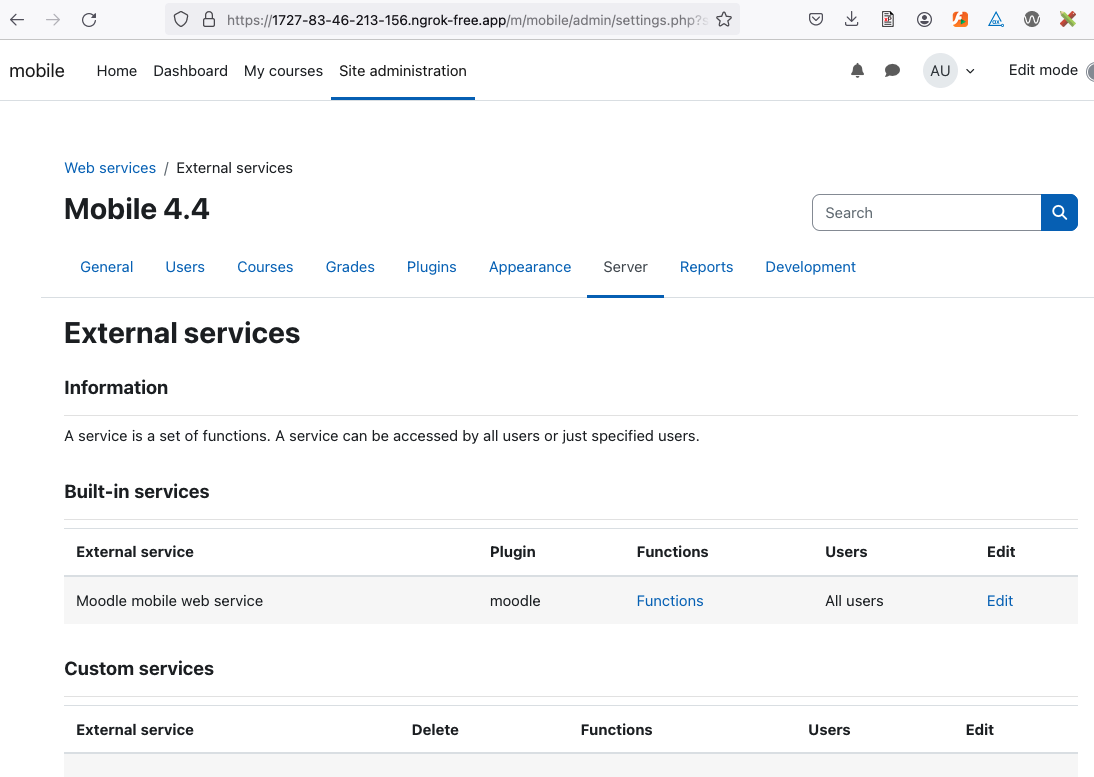Image resolution: width=1094 pixels, height=777 pixels.
Task: Click the AU user avatar
Action: click(x=940, y=70)
